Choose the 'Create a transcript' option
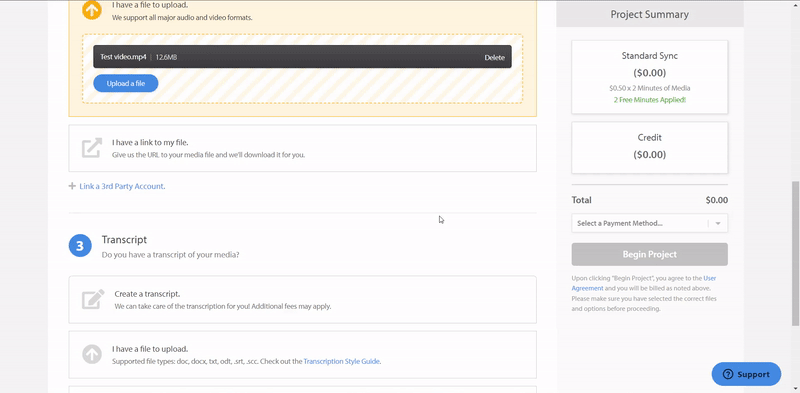The image size is (800, 393). pyautogui.click(x=303, y=300)
